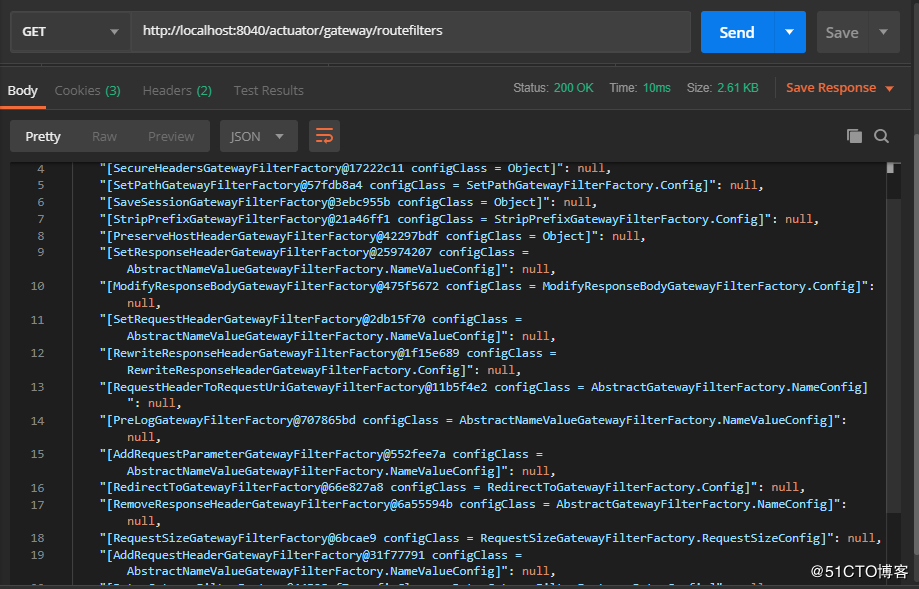This screenshot has height=589, width=919.
Task: Click the Time 10ms value
Action: point(656,88)
